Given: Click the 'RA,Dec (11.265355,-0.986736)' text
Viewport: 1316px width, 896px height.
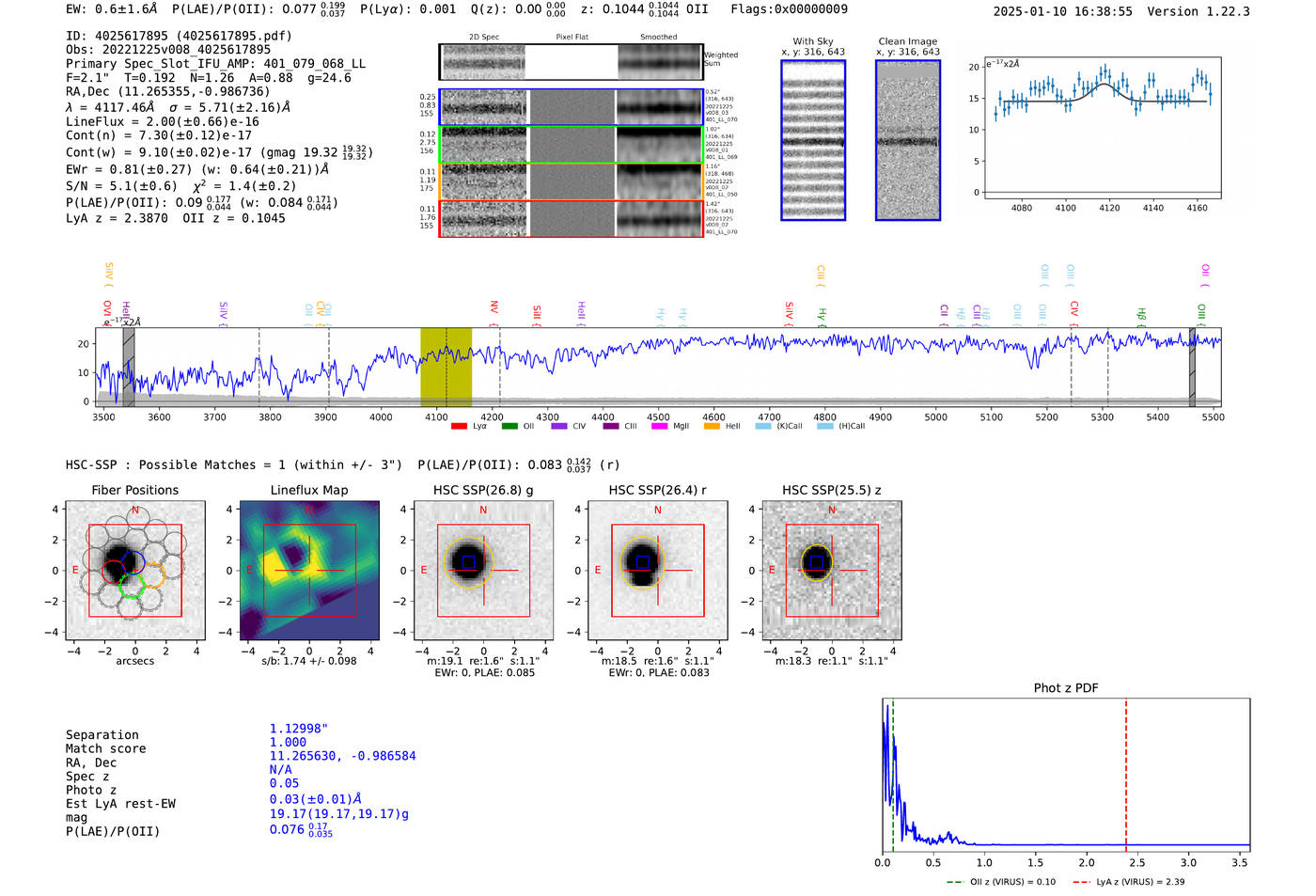Looking at the screenshot, I should click(x=167, y=91).
